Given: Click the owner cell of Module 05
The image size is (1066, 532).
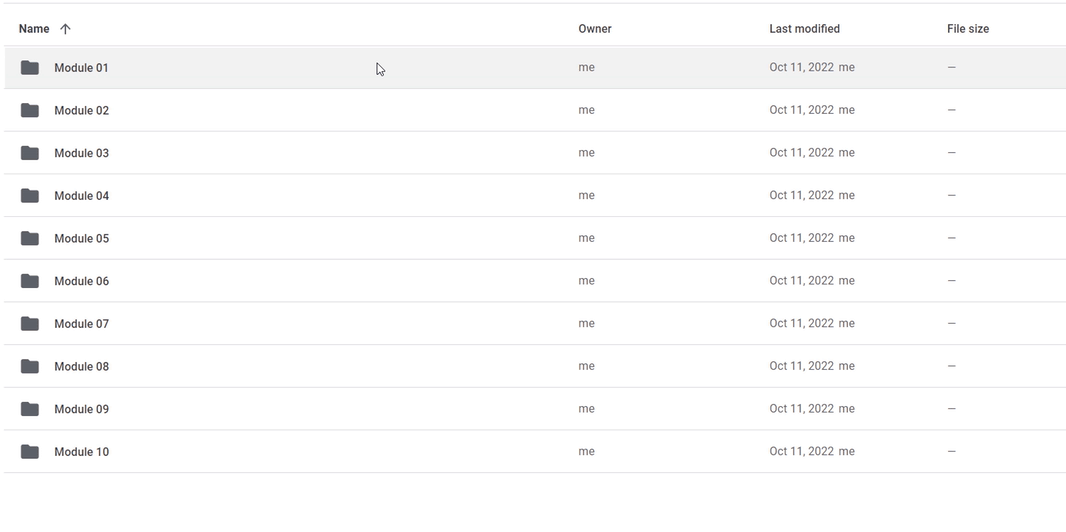Looking at the screenshot, I should (586, 238).
